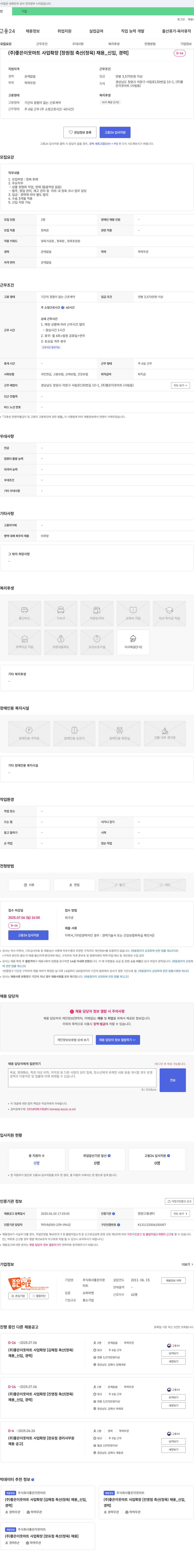Open the 취업지원 menu

tap(64, 31)
